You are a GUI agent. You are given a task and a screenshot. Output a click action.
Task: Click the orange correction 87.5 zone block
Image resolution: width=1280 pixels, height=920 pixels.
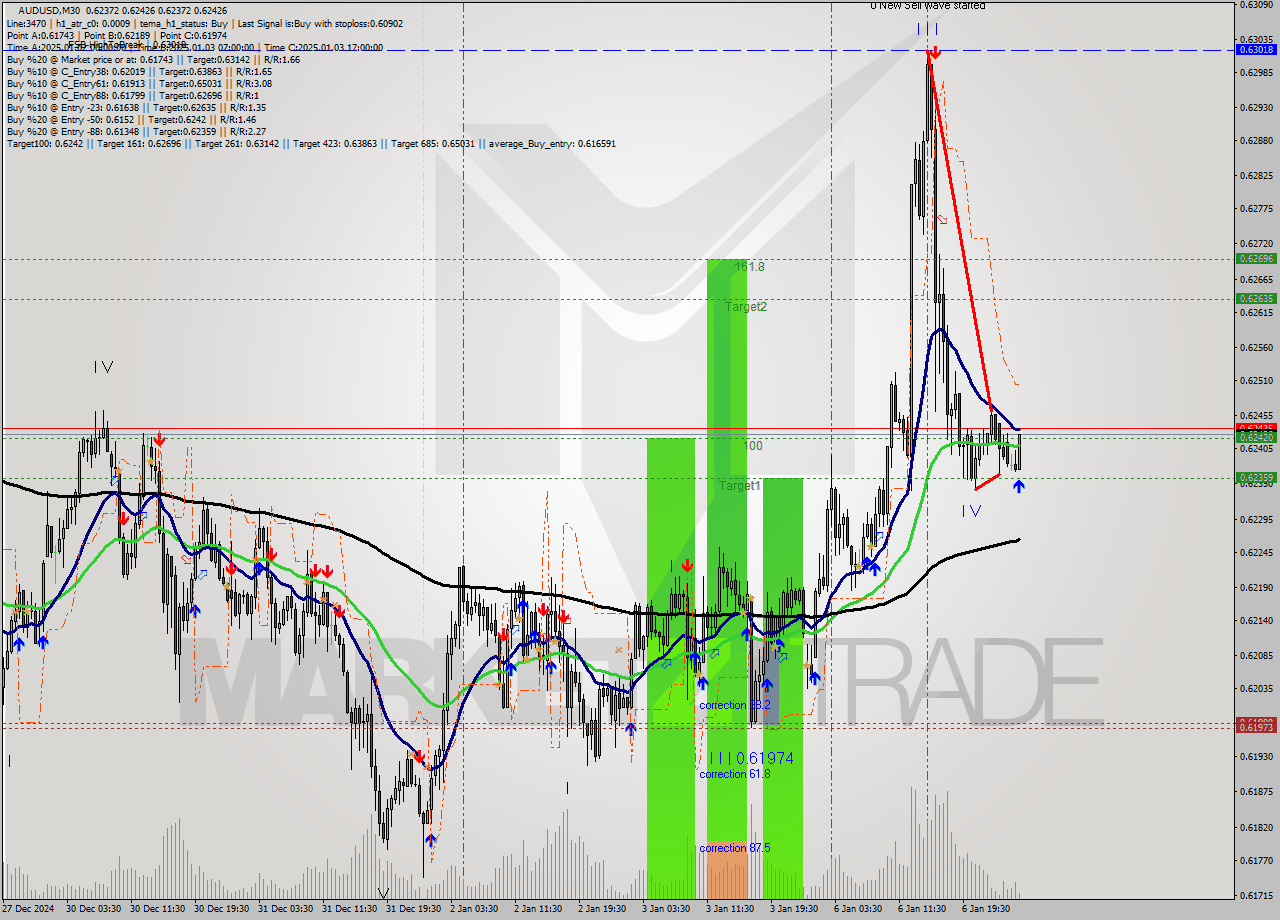[727, 870]
